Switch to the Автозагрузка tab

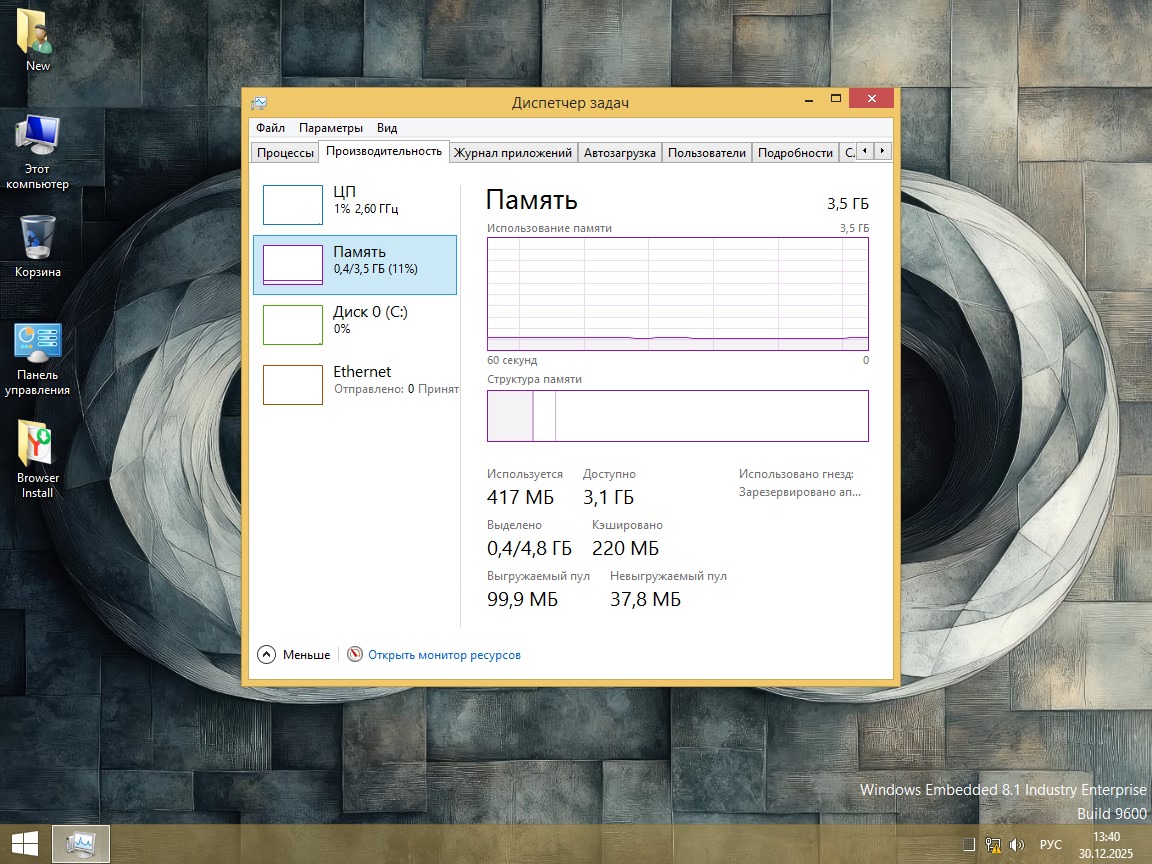pos(620,153)
